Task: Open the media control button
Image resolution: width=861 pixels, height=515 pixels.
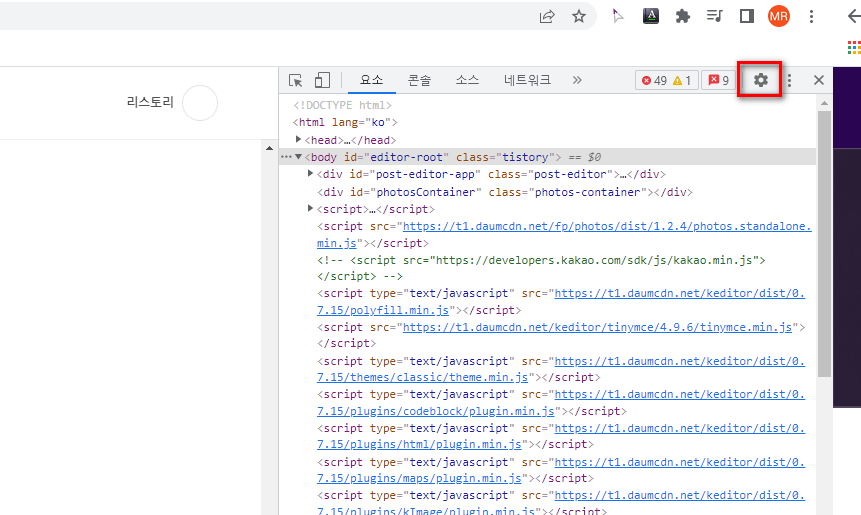Action: click(x=714, y=16)
